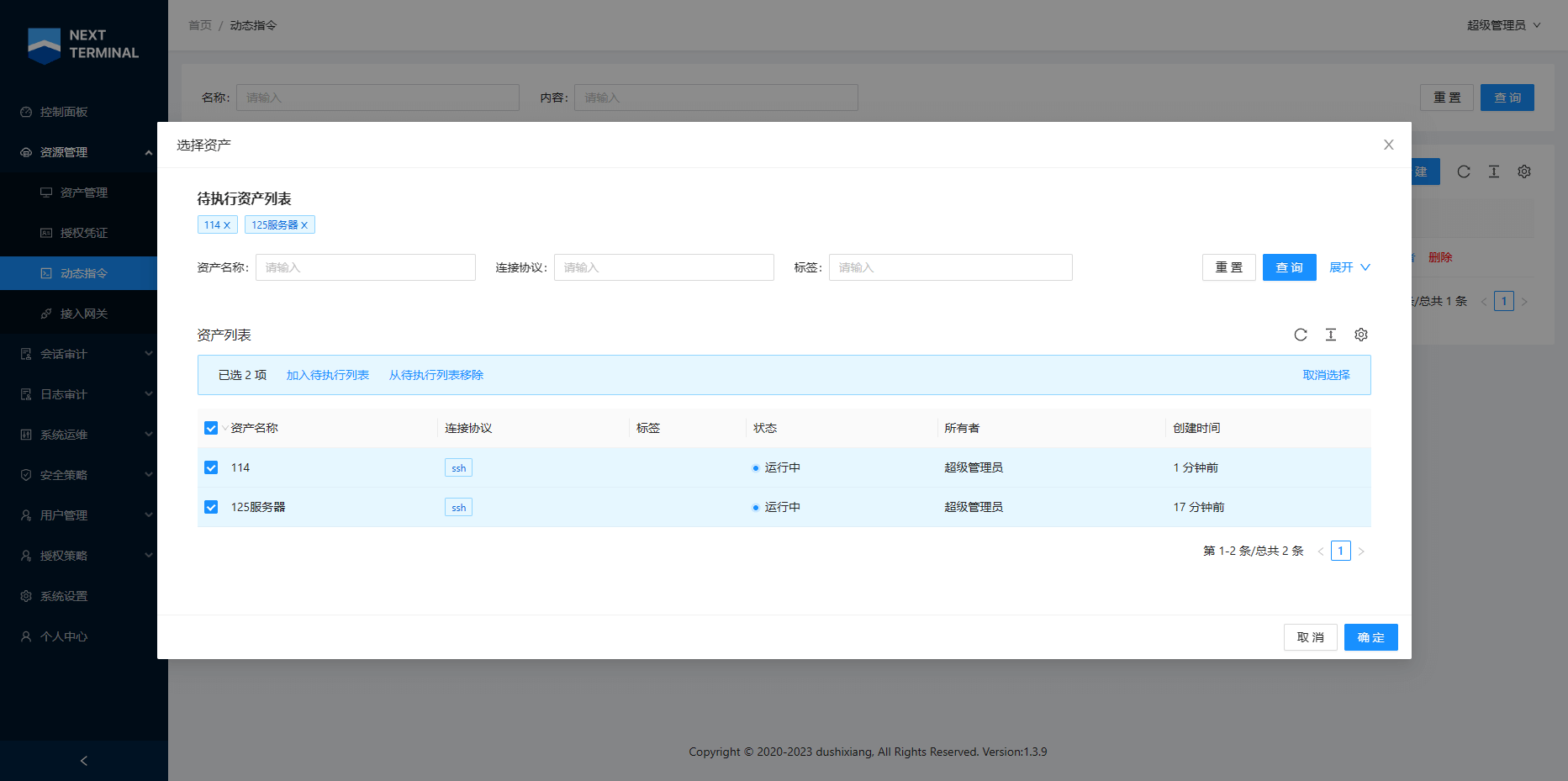Click the refresh icon above asset list

1301,335
